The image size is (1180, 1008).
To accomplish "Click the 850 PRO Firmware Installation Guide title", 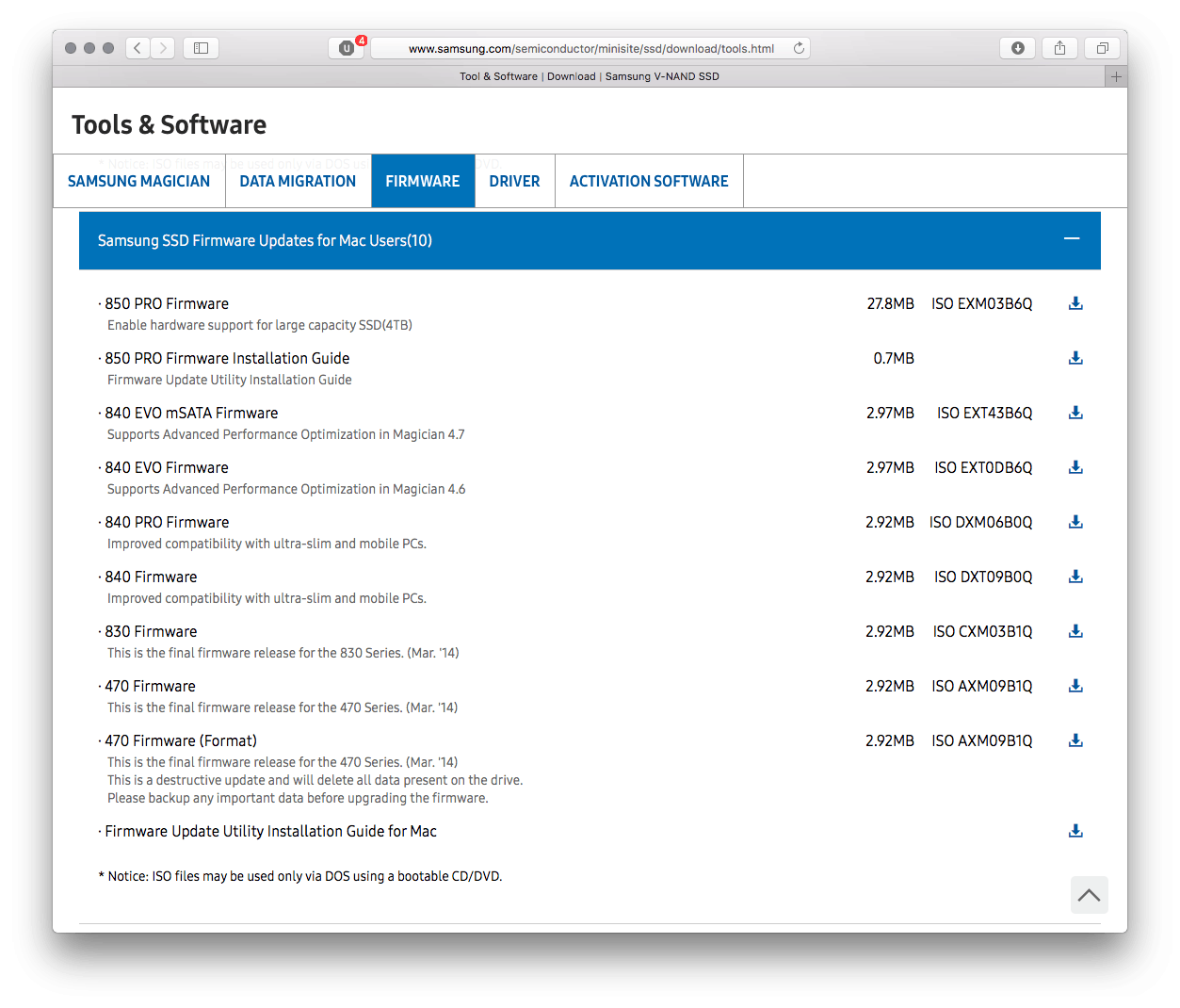I will click(227, 358).
